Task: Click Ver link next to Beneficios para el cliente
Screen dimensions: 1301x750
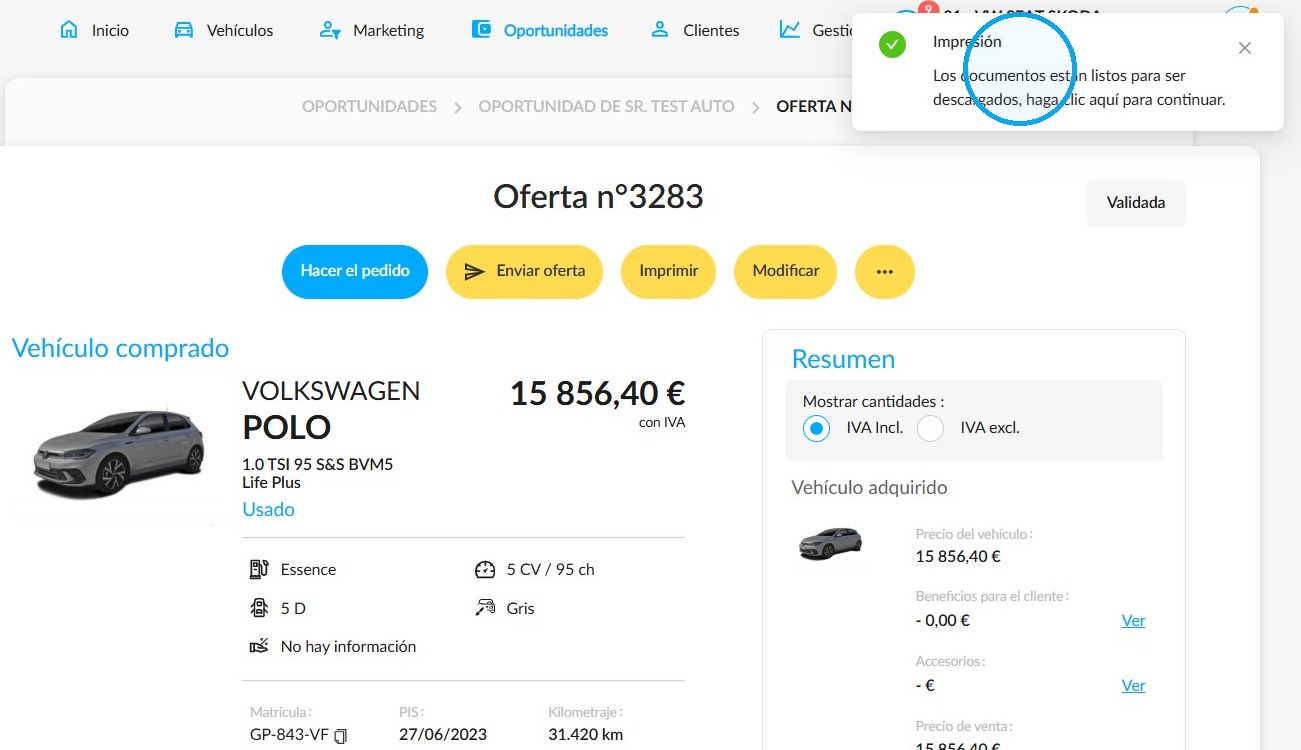Action: coord(1133,620)
